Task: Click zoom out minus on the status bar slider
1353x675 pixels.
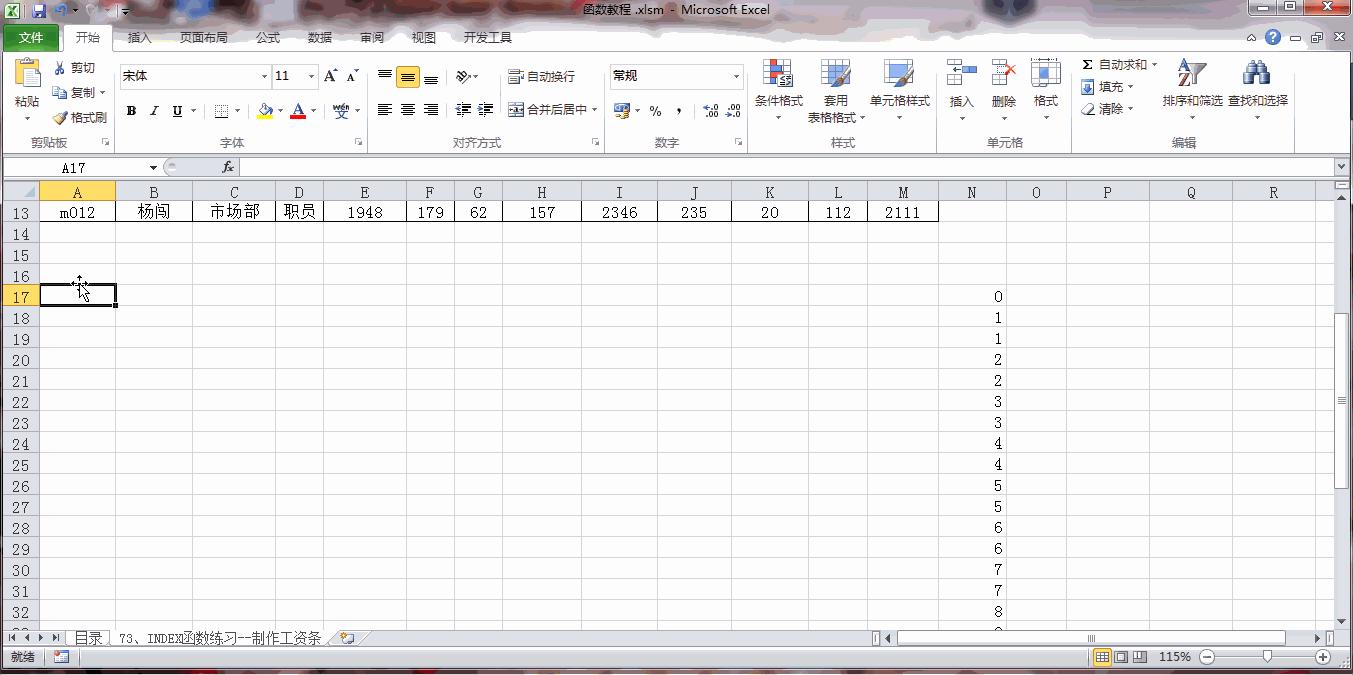Action: pyautogui.click(x=1206, y=657)
